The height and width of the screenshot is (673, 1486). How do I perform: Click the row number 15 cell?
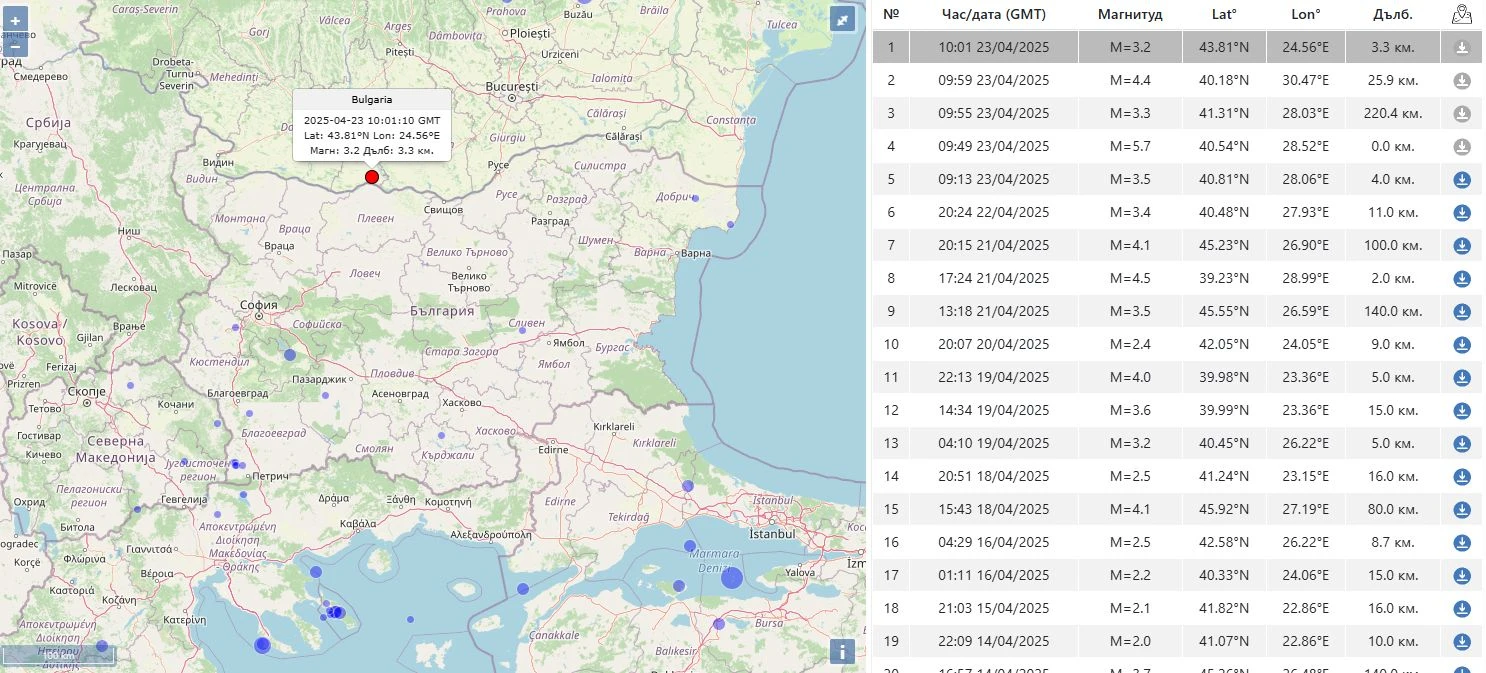click(891, 509)
